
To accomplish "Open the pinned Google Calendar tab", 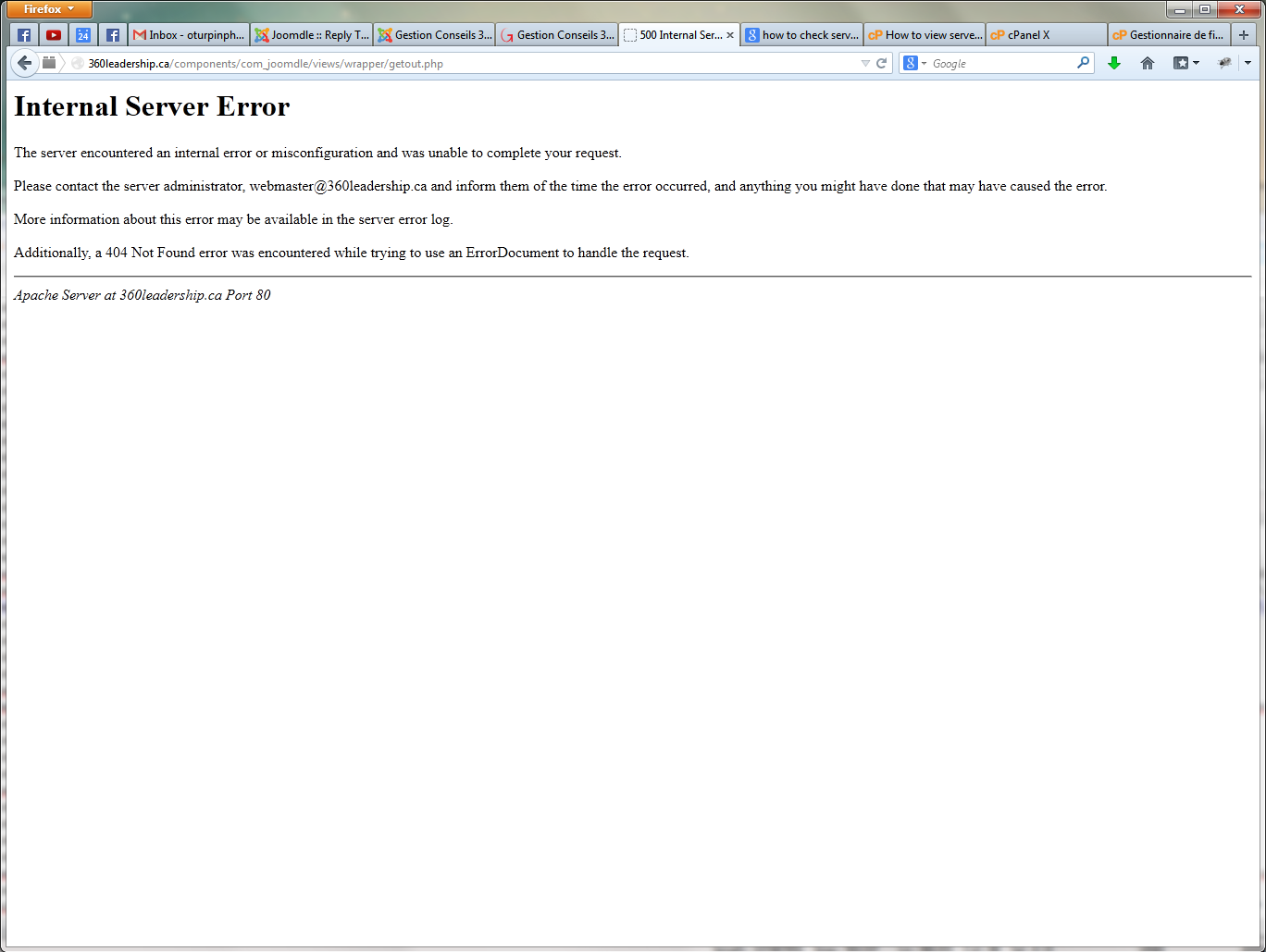I will point(83,35).
